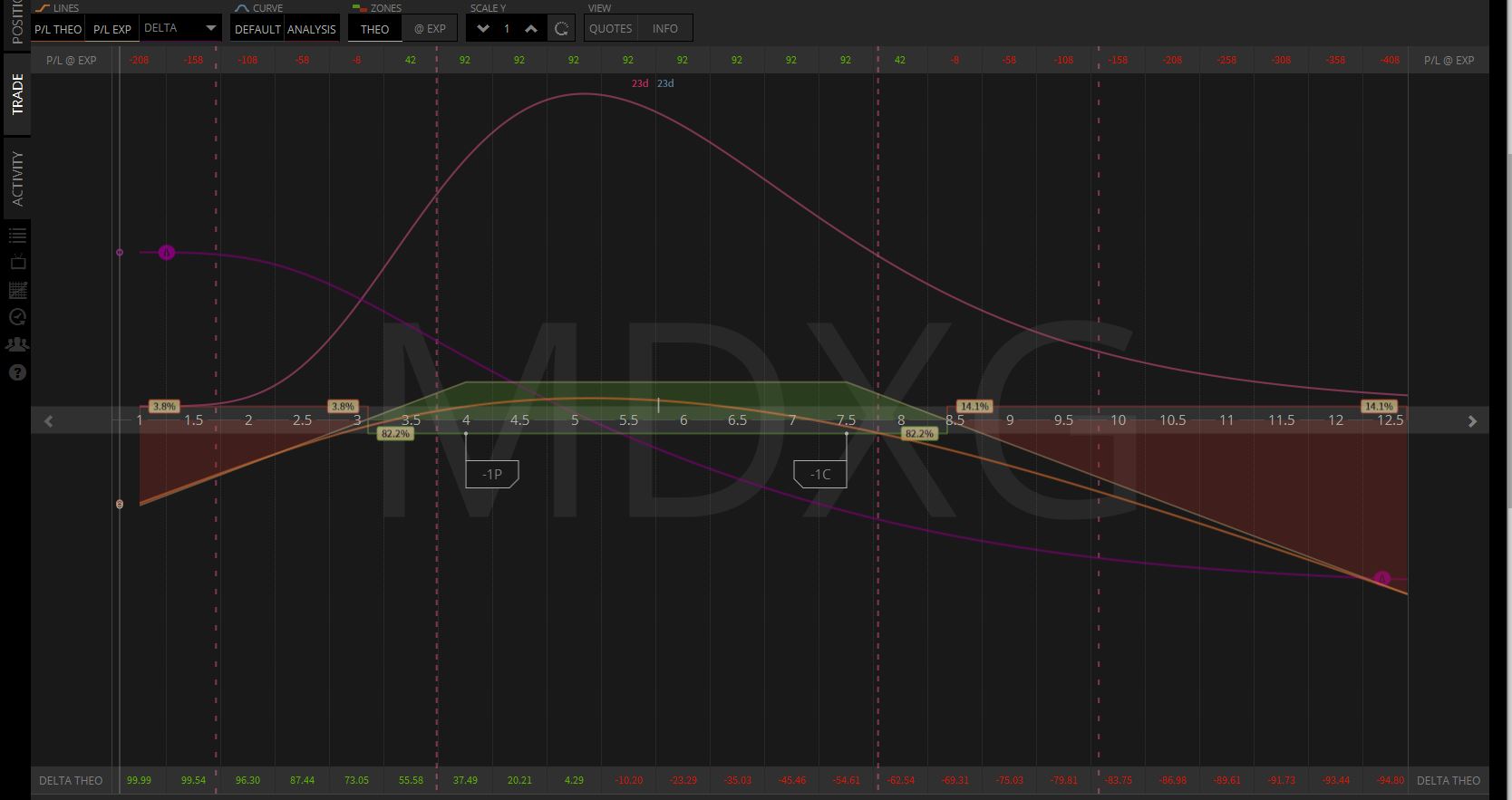Click the 7.5 strike on price axis
The width and height of the screenshot is (1512, 800).
coord(846,420)
